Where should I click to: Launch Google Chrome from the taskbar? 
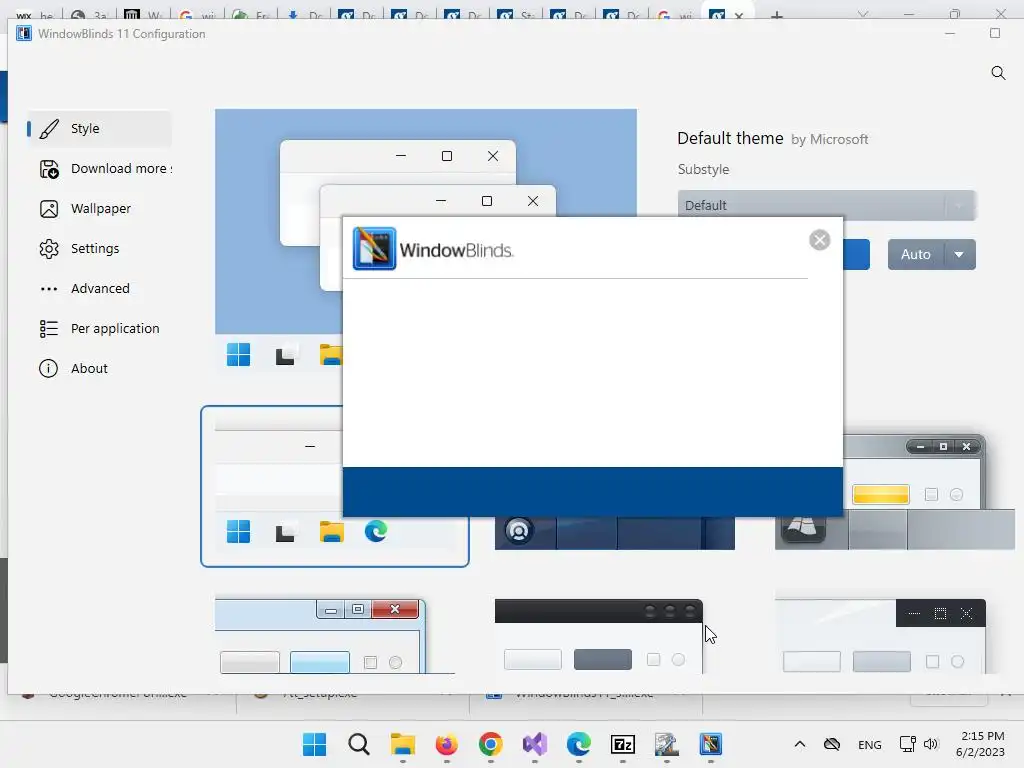[490, 744]
